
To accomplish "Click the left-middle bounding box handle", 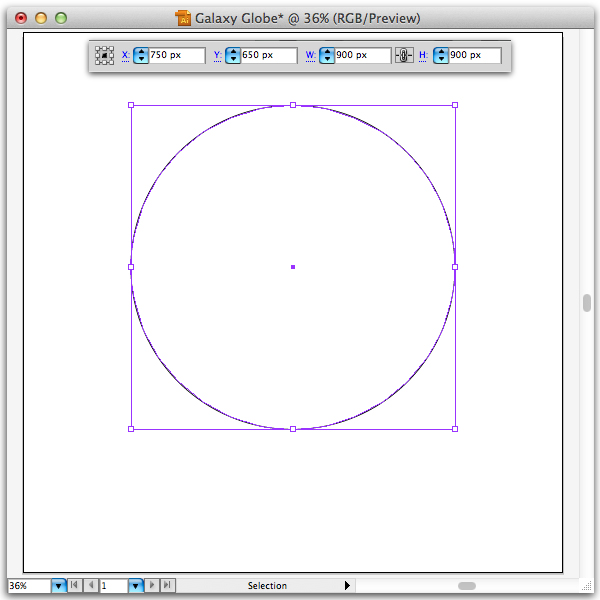I will pos(131,267).
